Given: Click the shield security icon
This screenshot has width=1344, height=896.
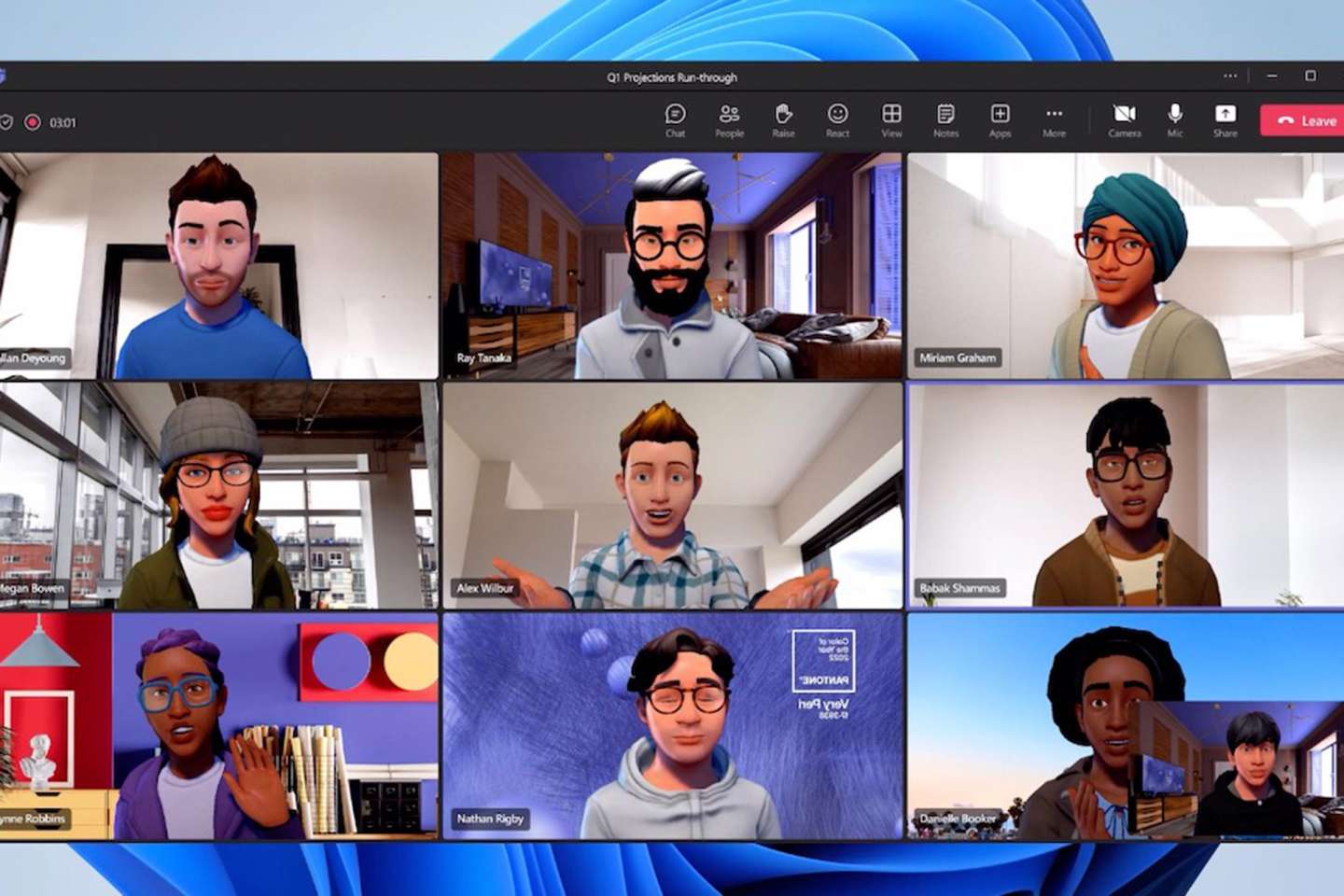Looking at the screenshot, I should click(x=6, y=121).
